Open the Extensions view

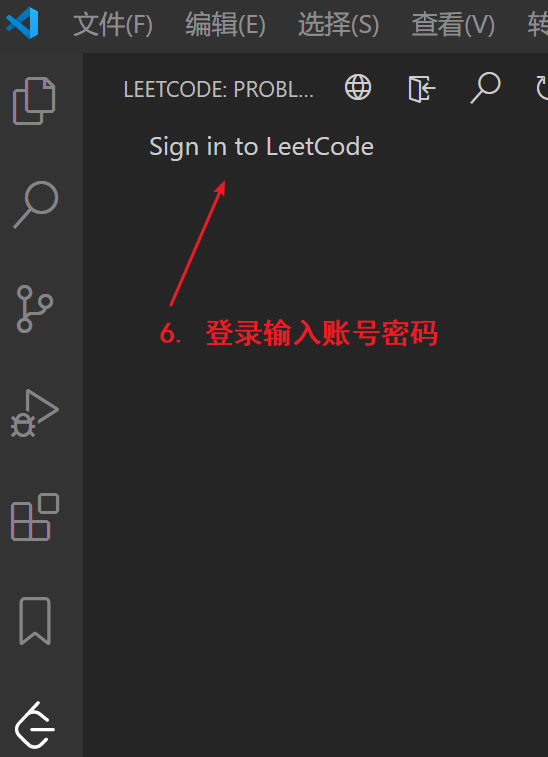click(x=35, y=517)
